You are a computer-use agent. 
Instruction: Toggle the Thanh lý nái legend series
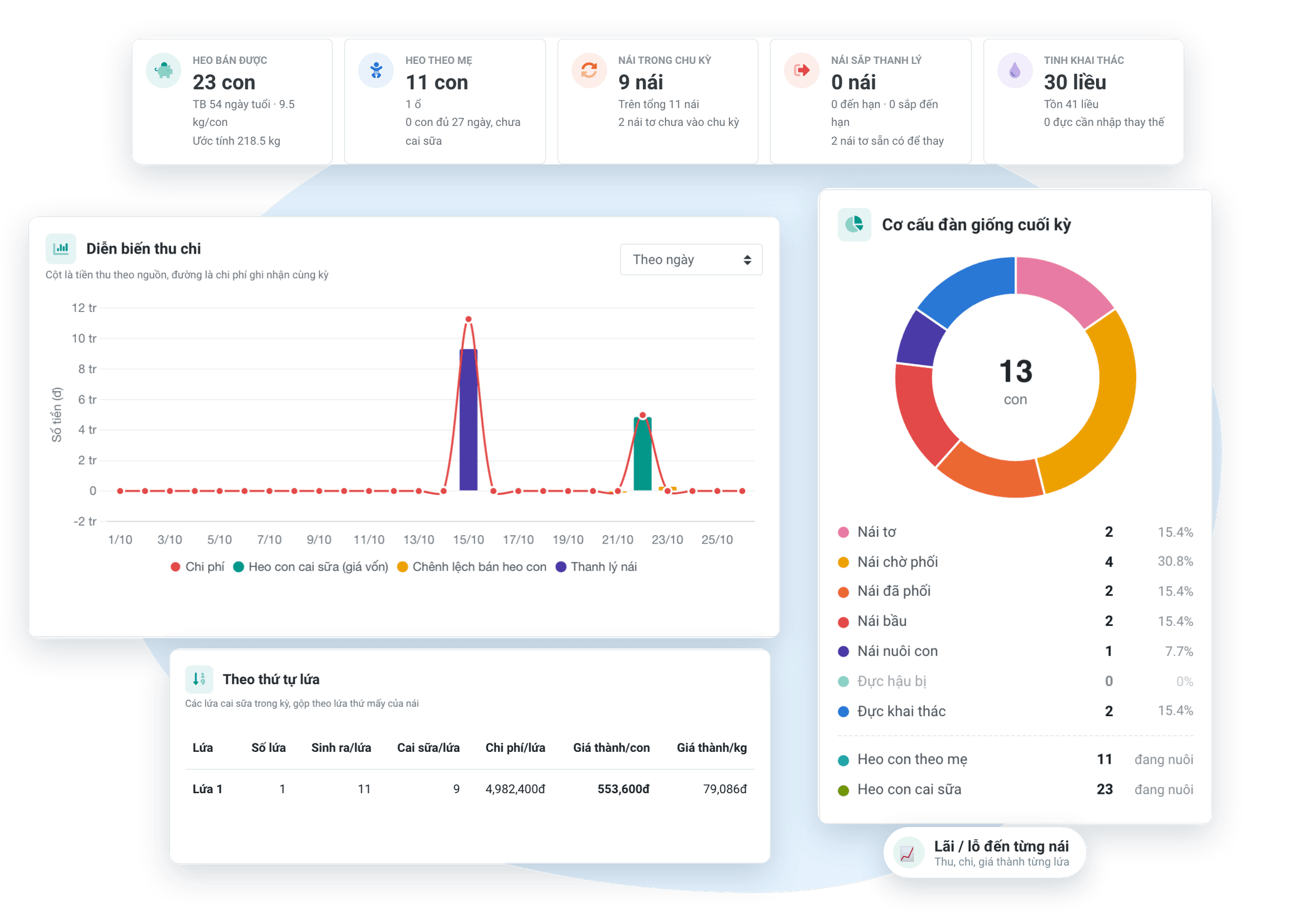coord(596,566)
